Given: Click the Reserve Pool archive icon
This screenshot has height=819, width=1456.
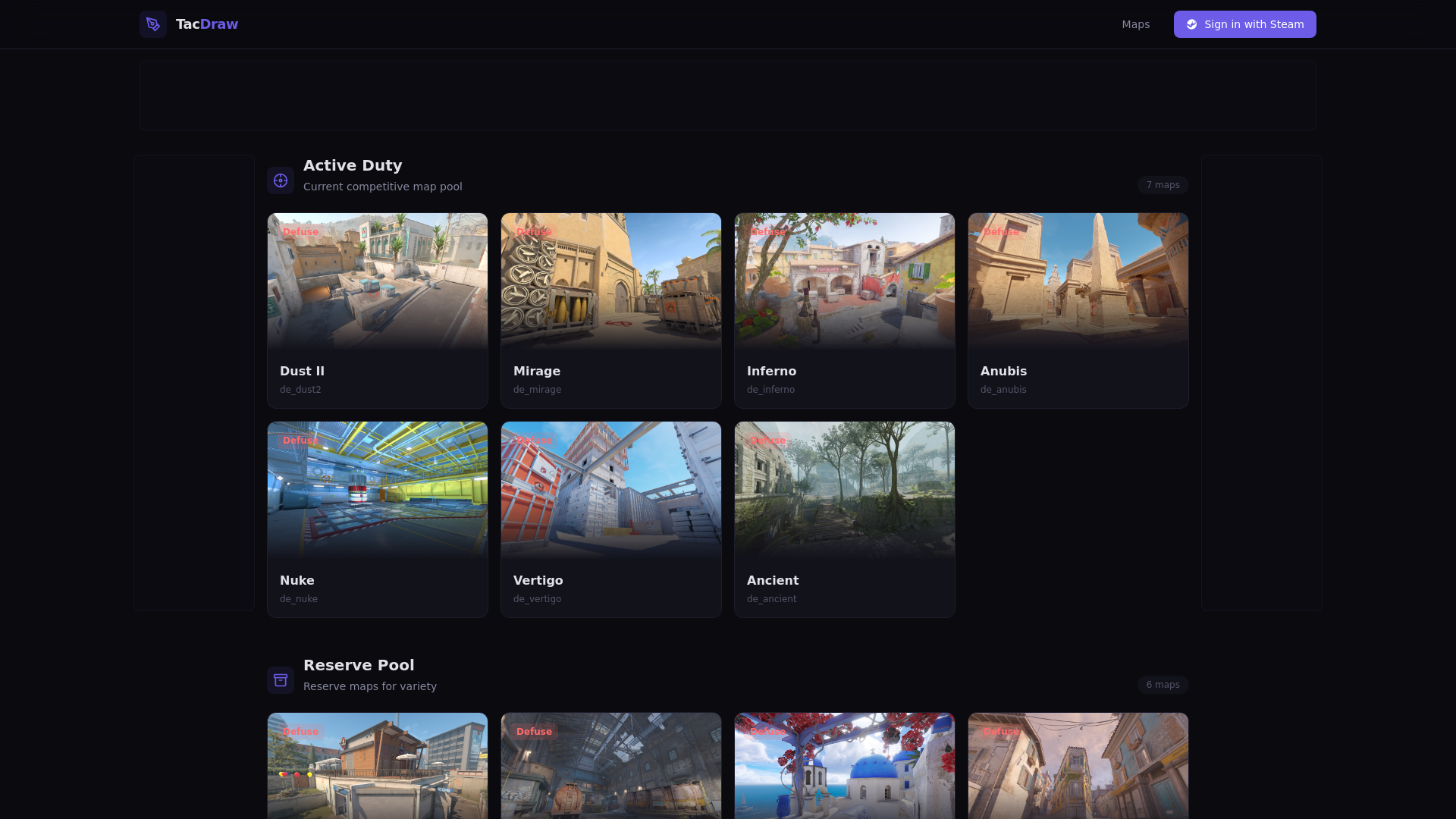Looking at the screenshot, I should tap(281, 680).
